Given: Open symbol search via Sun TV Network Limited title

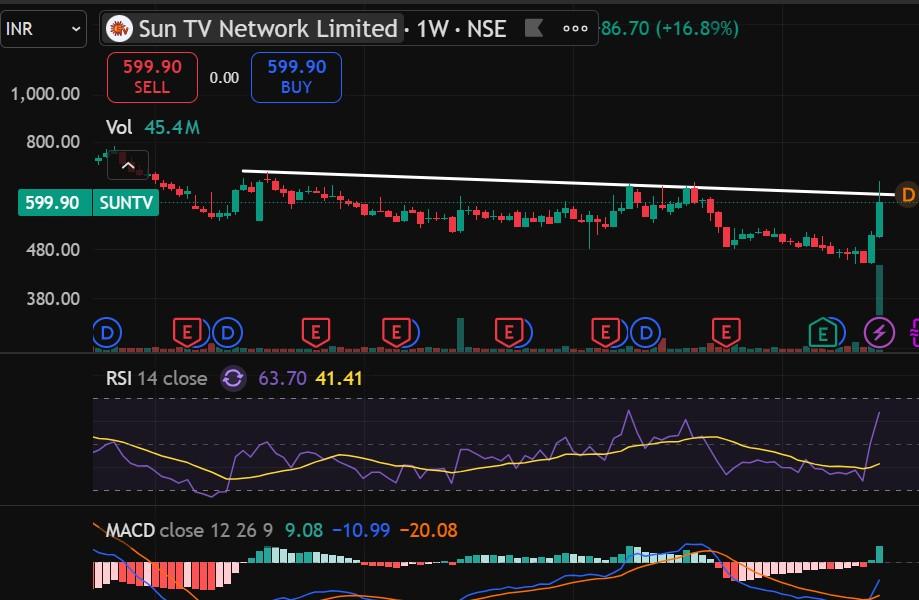Looking at the screenshot, I should tap(268, 28).
